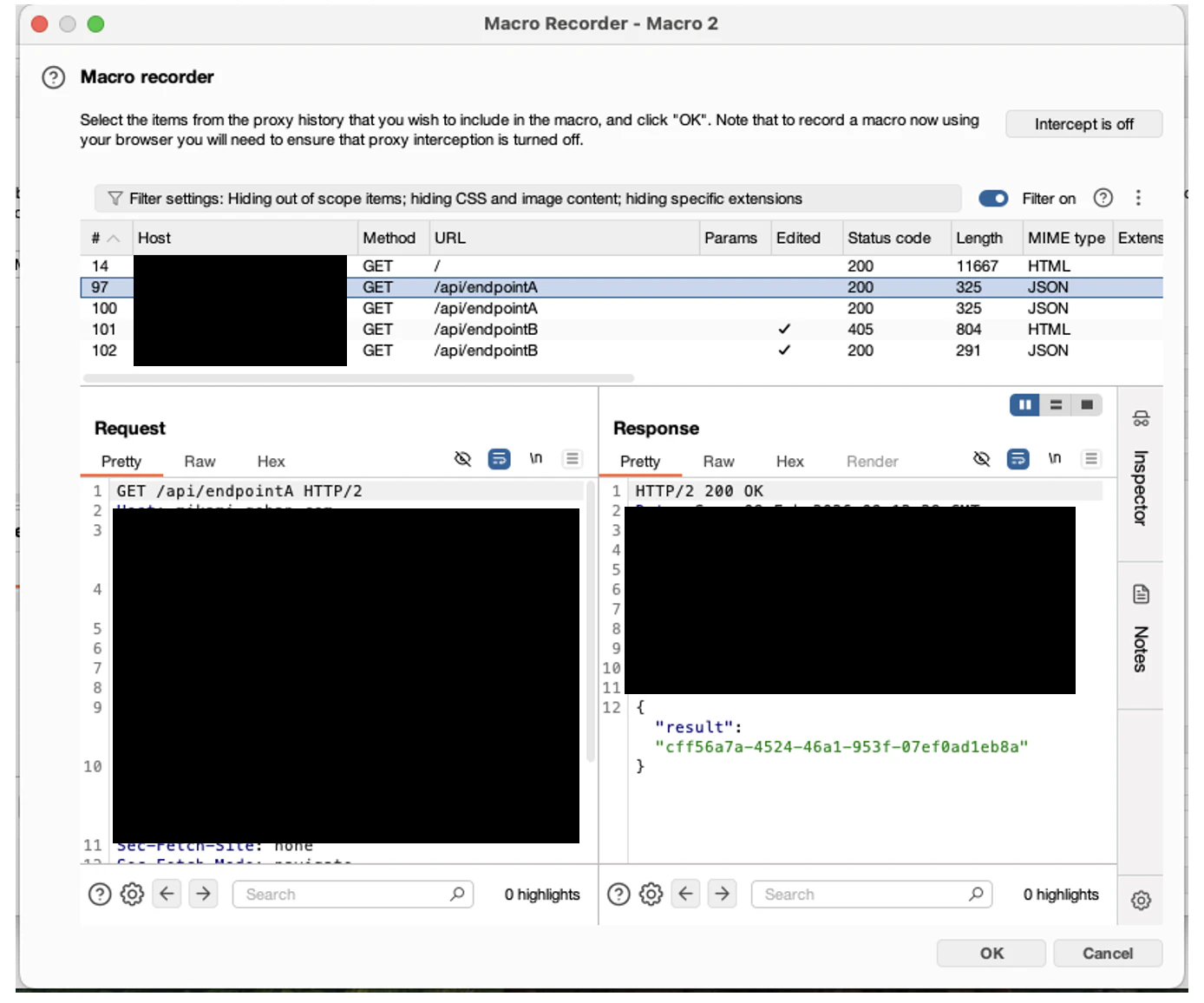Select Response Render tab

pyautogui.click(x=872, y=462)
